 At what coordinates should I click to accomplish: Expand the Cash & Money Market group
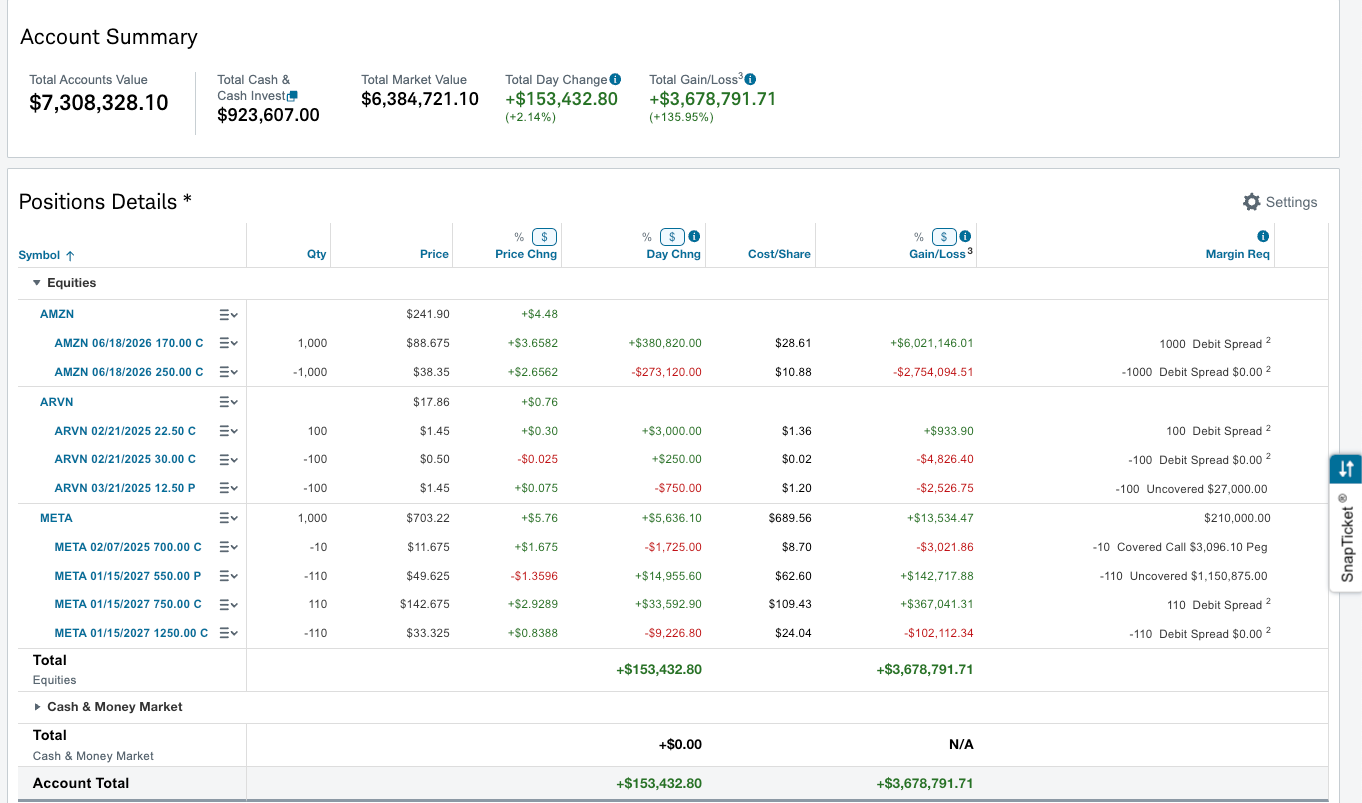(x=37, y=707)
